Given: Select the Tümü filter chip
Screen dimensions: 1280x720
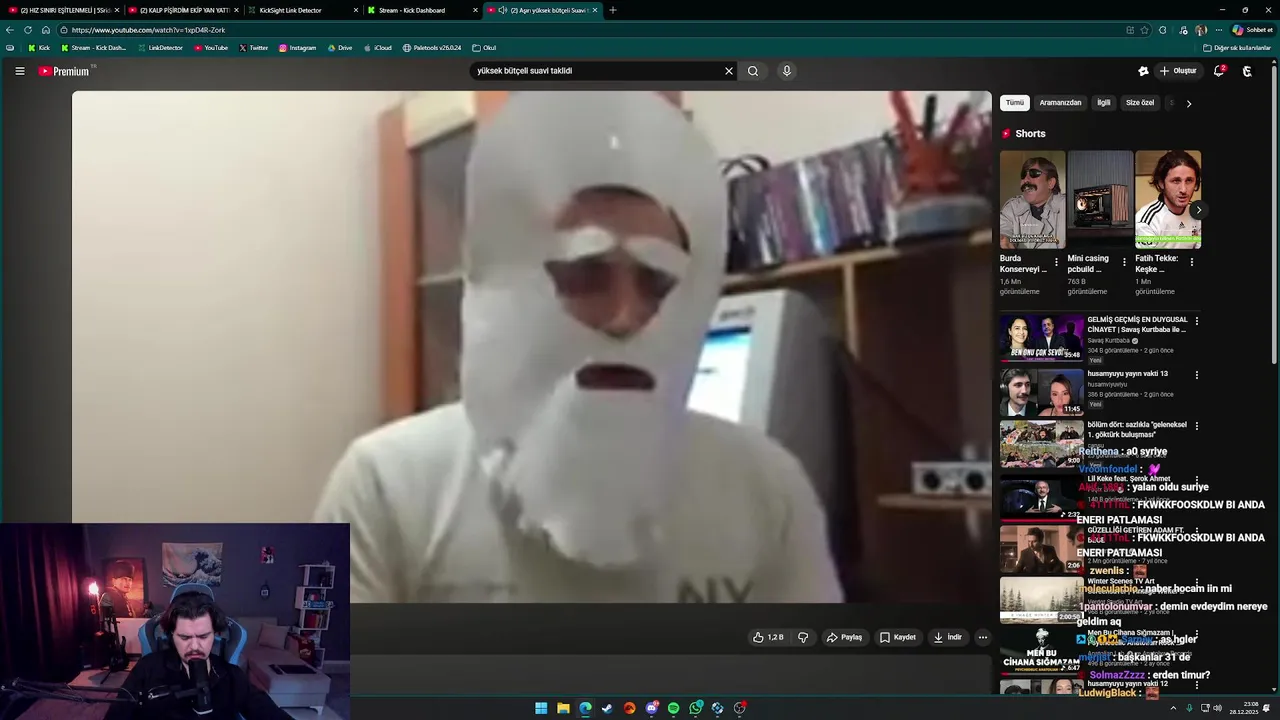Looking at the screenshot, I should [1015, 103].
